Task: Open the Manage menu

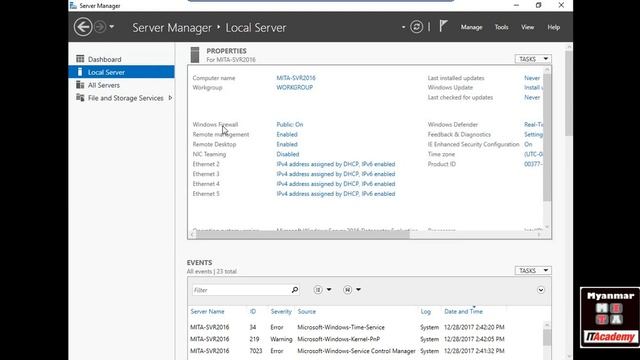Action: pyautogui.click(x=471, y=27)
